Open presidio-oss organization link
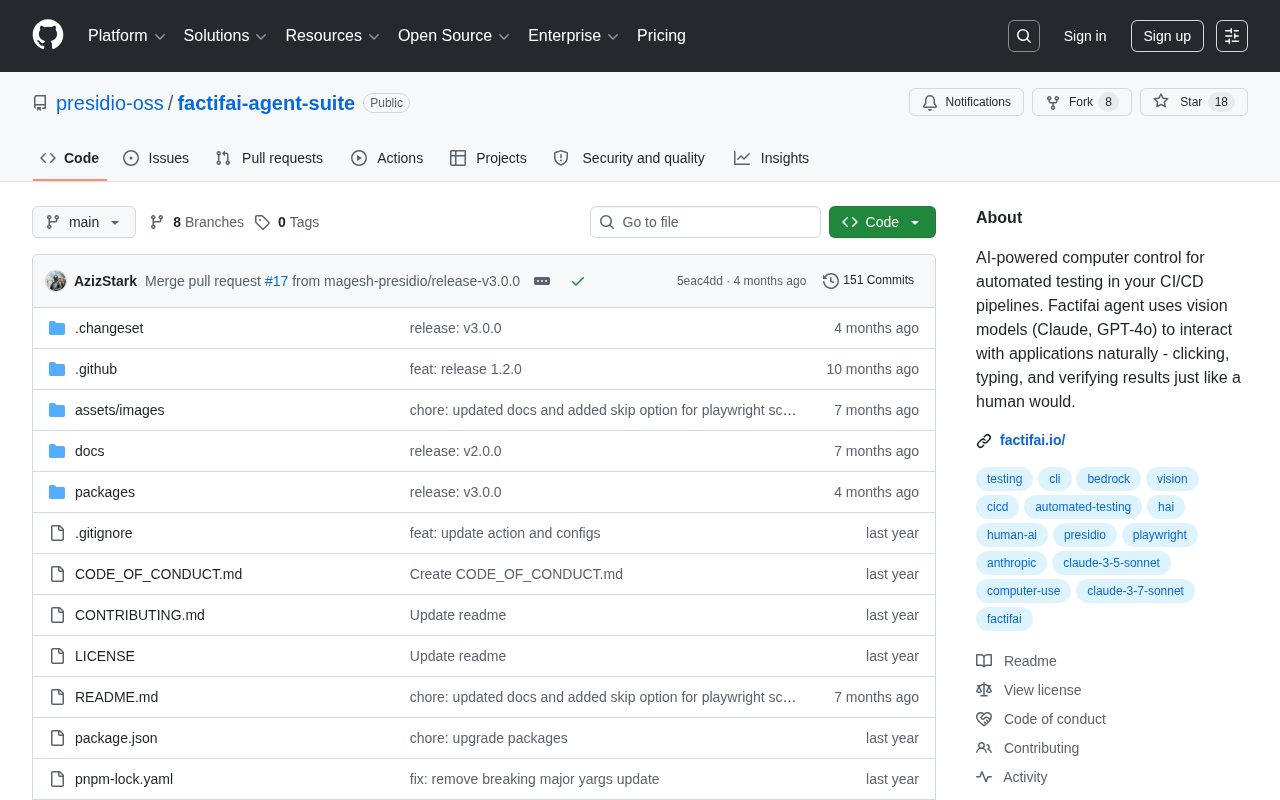 point(110,103)
